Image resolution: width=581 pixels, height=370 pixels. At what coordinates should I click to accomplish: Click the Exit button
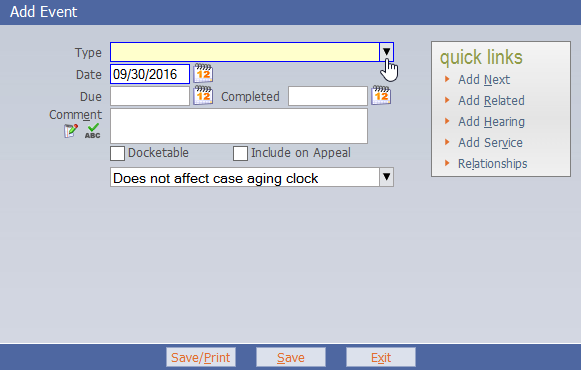click(x=381, y=357)
